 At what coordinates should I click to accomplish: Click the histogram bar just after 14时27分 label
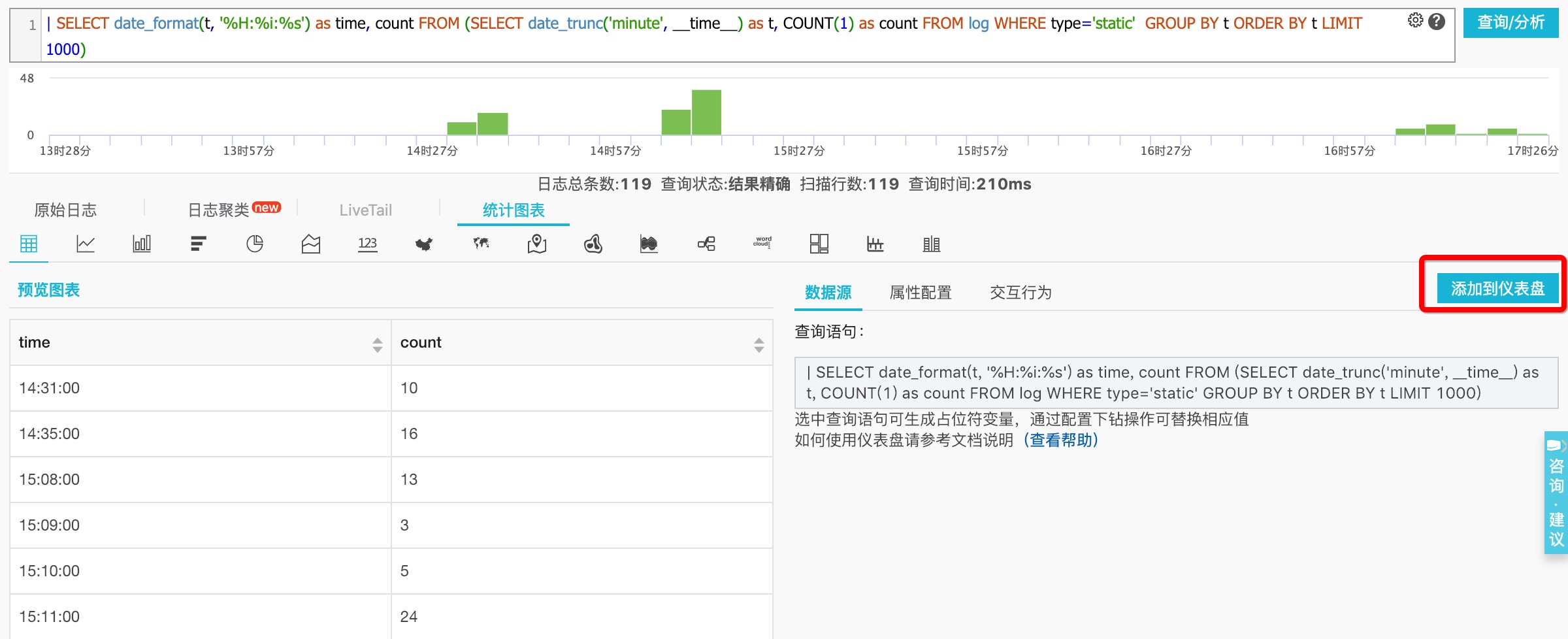pyautogui.click(x=461, y=128)
